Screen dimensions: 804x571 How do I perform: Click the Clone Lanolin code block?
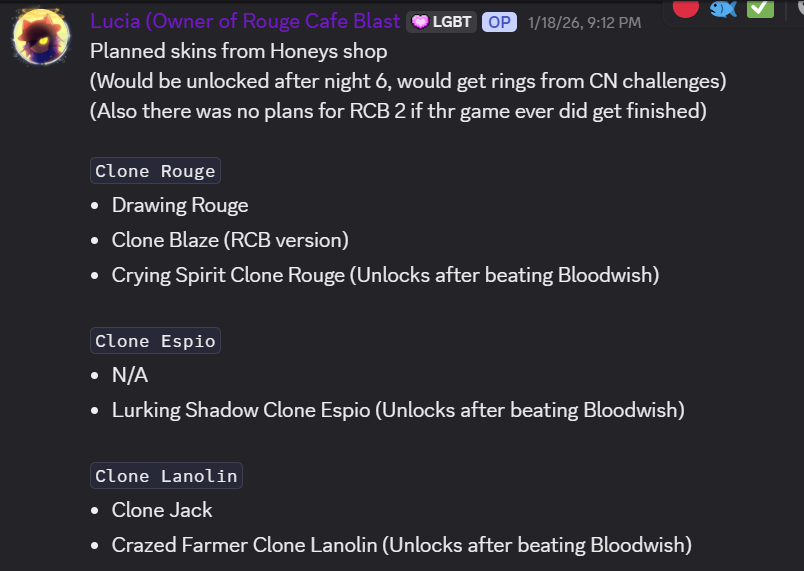pos(166,476)
